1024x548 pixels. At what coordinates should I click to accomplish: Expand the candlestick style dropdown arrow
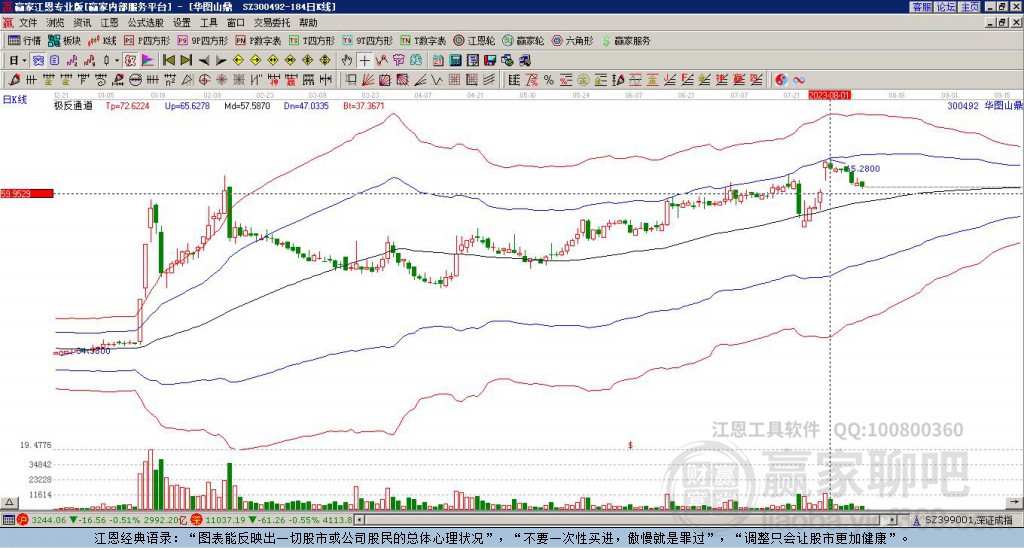click(117, 61)
